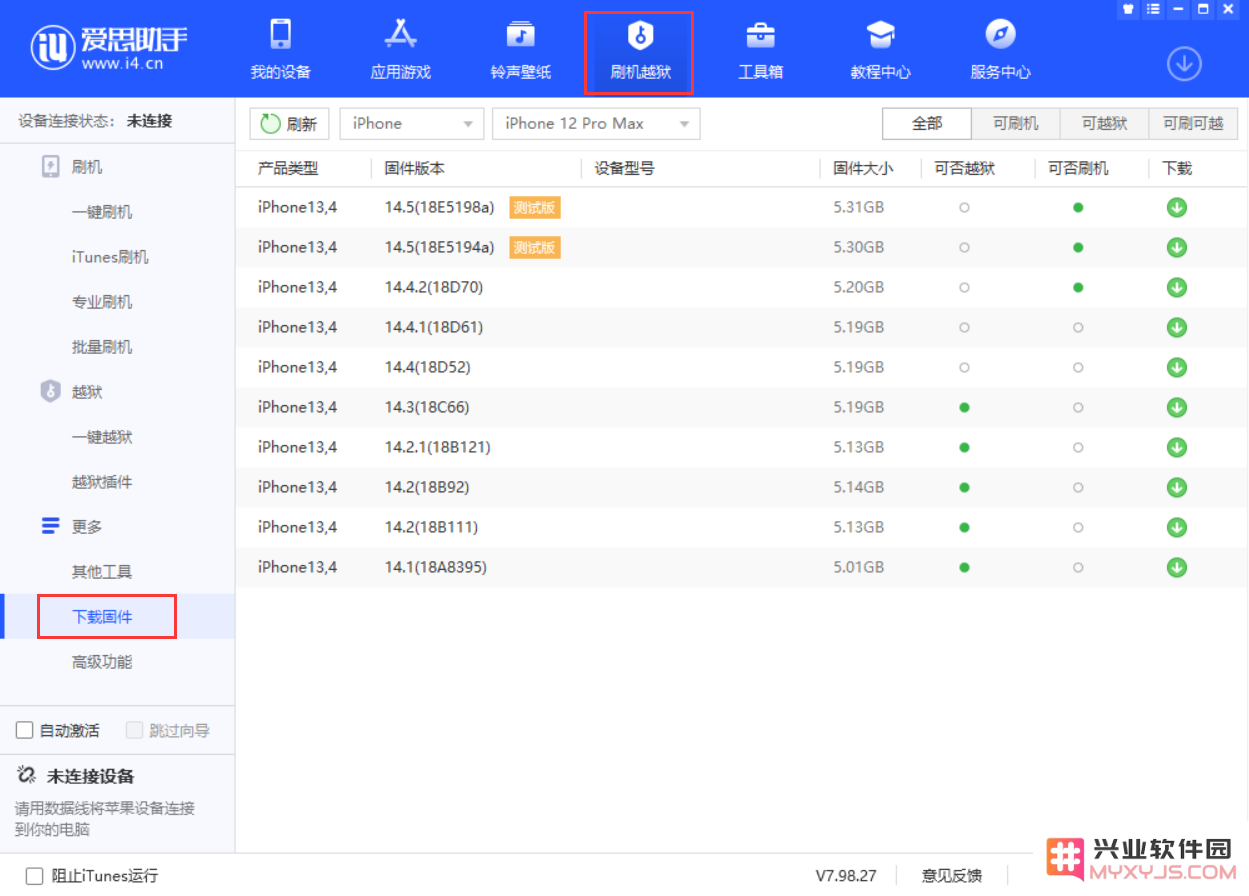This screenshot has width=1249, height=896.
Task: Click the 刷机 sidebar section icon
Action: coord(51,167)
